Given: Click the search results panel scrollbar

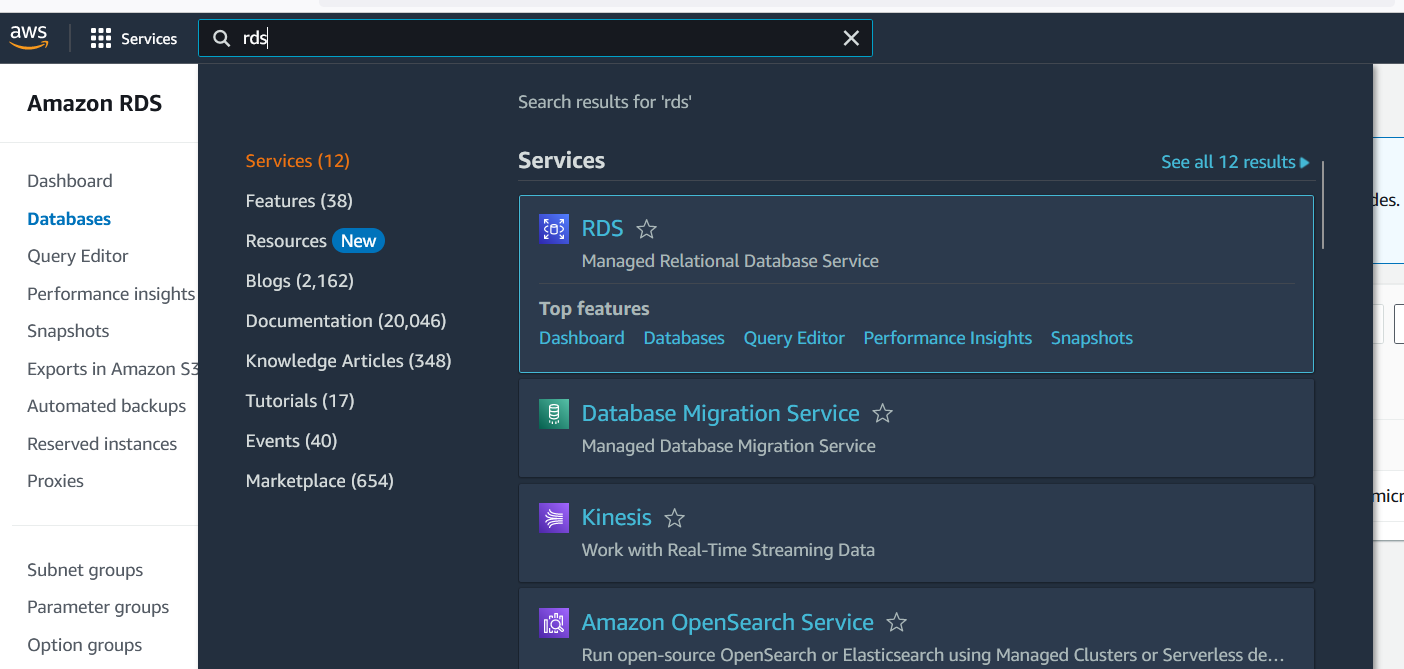Looking at the screenshot, I should point(1323,205).
